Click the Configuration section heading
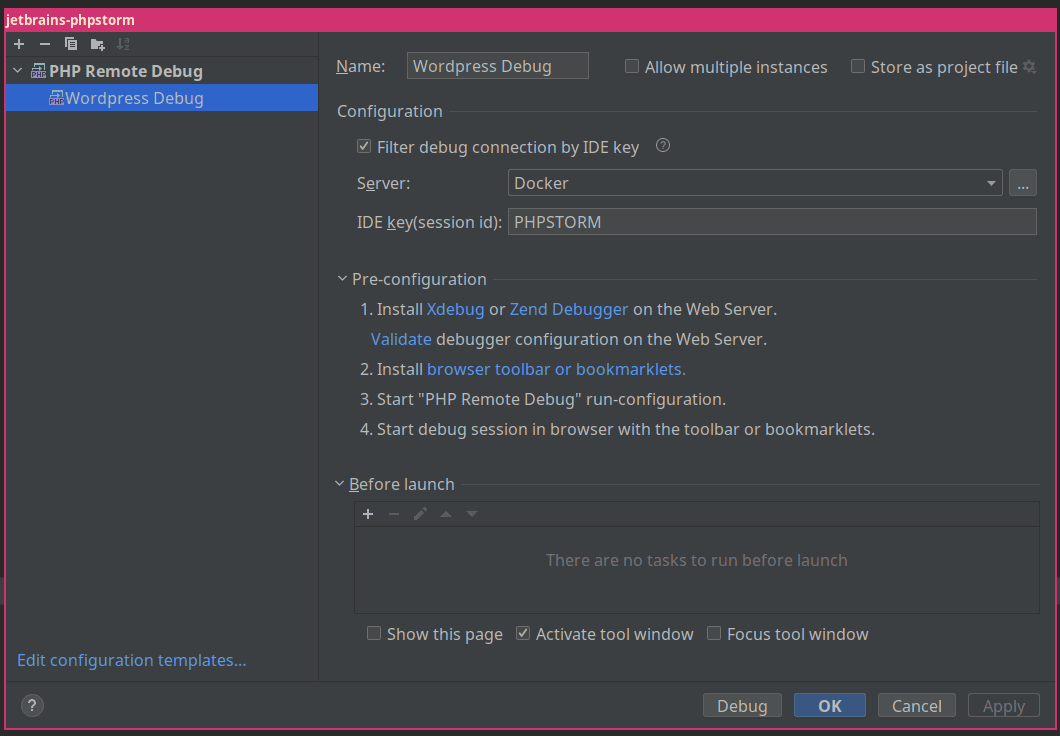1060x736 pixels. (x=389, y=112)
